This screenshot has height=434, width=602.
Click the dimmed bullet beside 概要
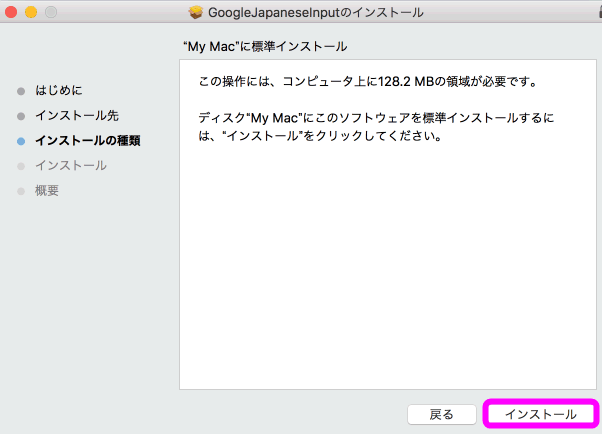(x=21, y=191)
